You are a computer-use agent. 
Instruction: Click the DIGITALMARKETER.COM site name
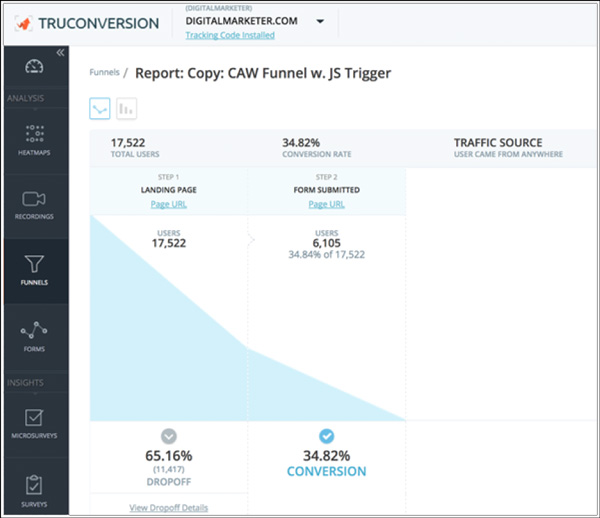coord(241,21)
